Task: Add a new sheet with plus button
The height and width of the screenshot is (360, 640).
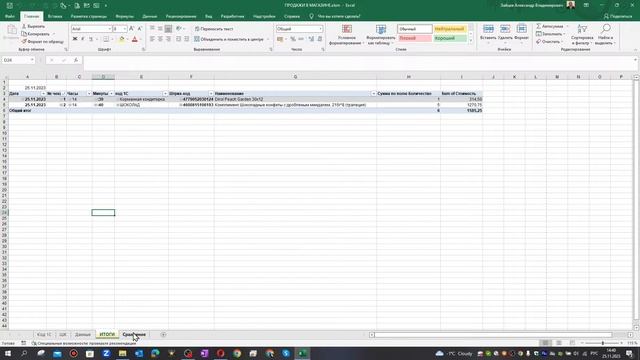Action: pyautogui.click(x=163, y=335)
